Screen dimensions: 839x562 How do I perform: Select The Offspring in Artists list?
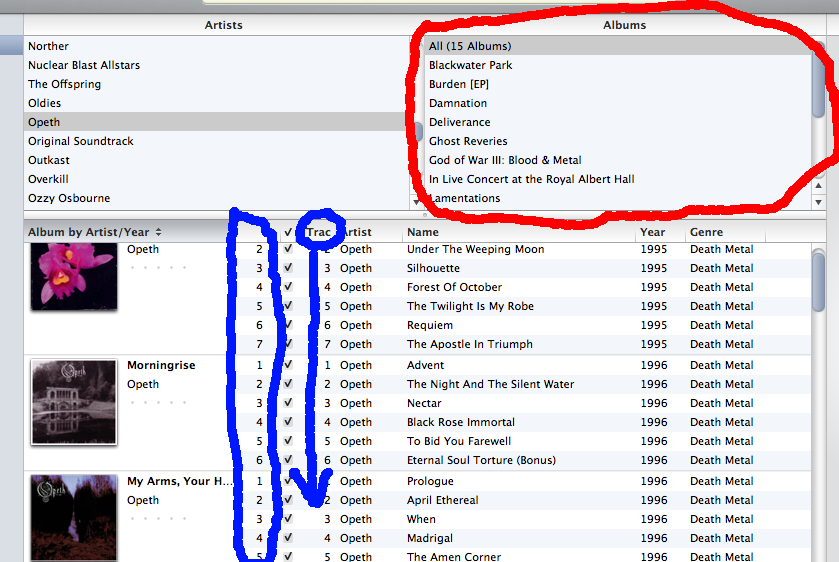pos(217,84)
